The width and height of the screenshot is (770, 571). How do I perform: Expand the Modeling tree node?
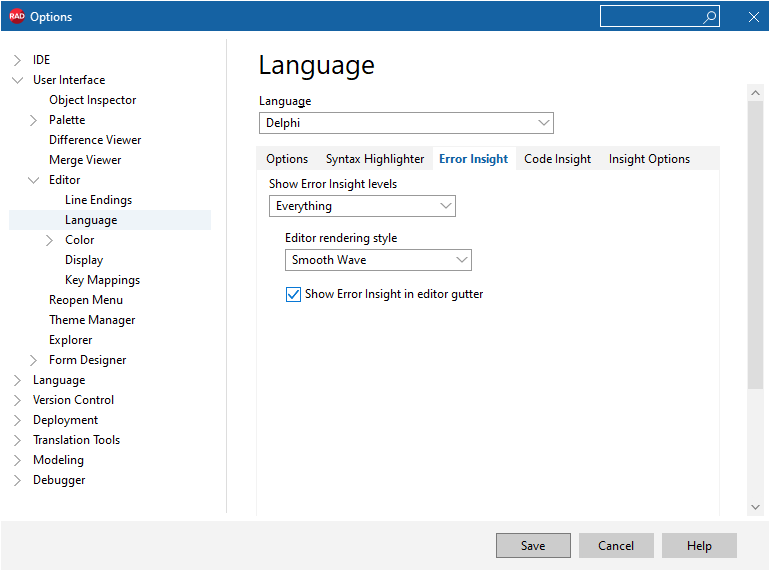pyautogui.click(x=17, y=461)
